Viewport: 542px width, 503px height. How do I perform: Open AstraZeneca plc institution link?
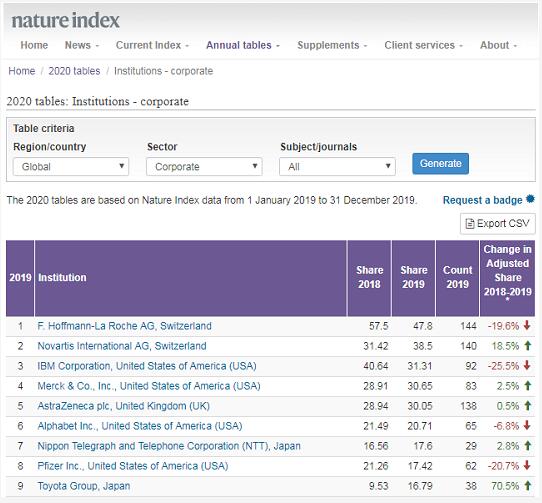pos(123,406)
